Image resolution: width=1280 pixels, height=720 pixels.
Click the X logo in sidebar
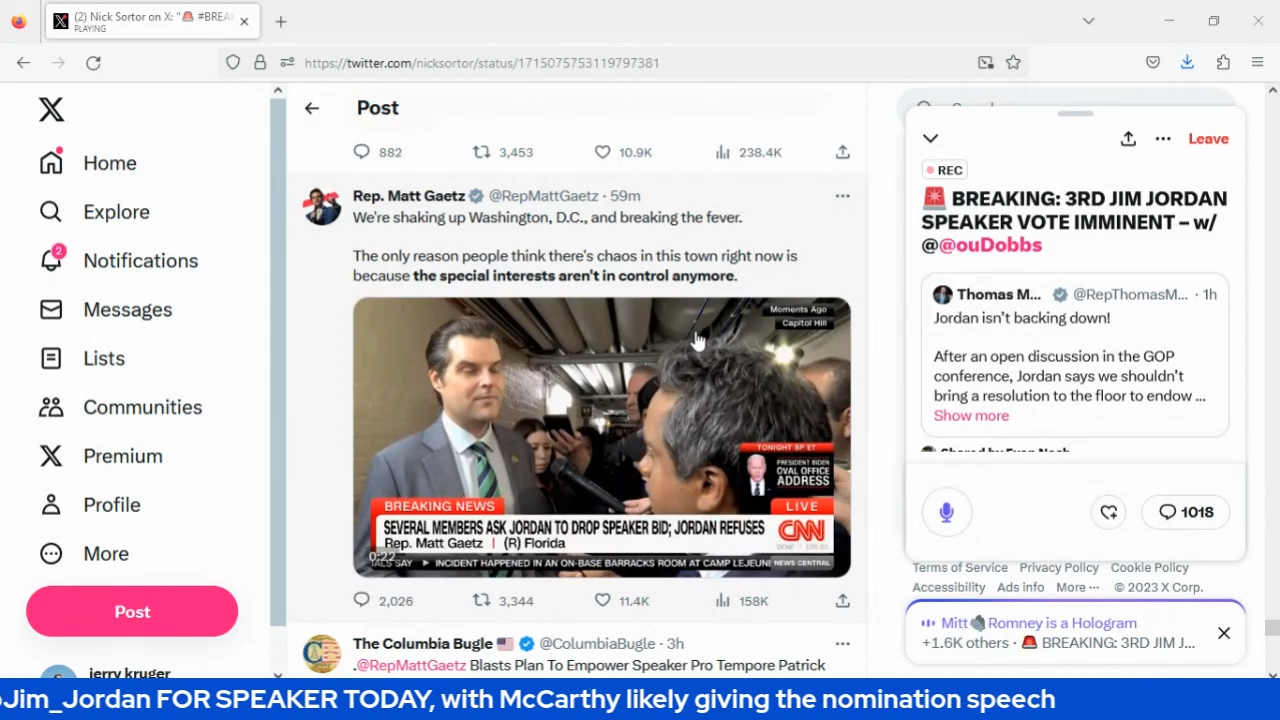(x=51, y=109)
